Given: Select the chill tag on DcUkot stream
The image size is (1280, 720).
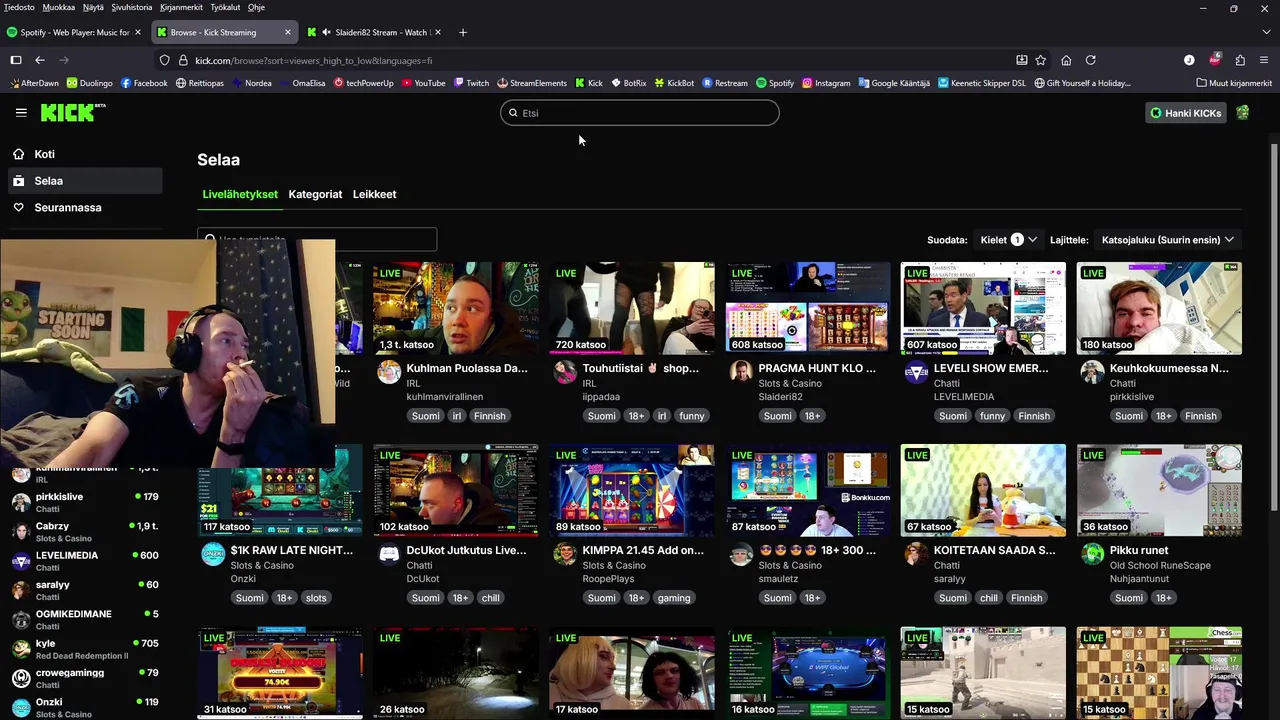Looking at the screenshot, I should 490,598.
